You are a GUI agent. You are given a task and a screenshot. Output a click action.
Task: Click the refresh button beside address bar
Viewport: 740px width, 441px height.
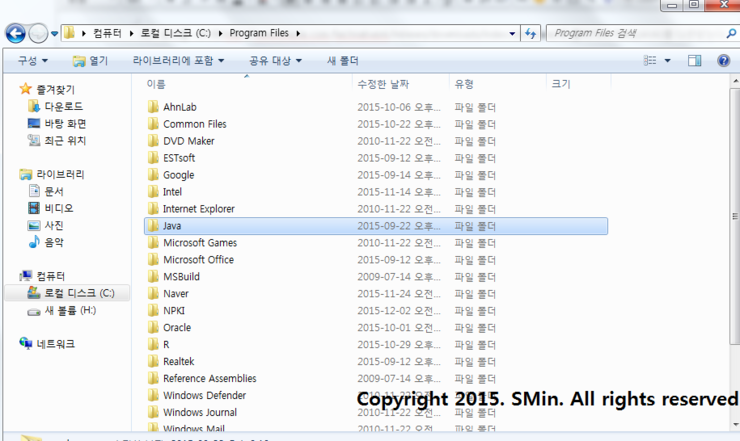530,33
